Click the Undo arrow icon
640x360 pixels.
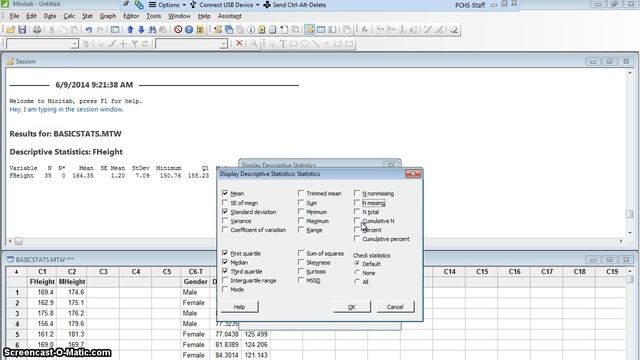pyautogui.click(x=89, y=29)
